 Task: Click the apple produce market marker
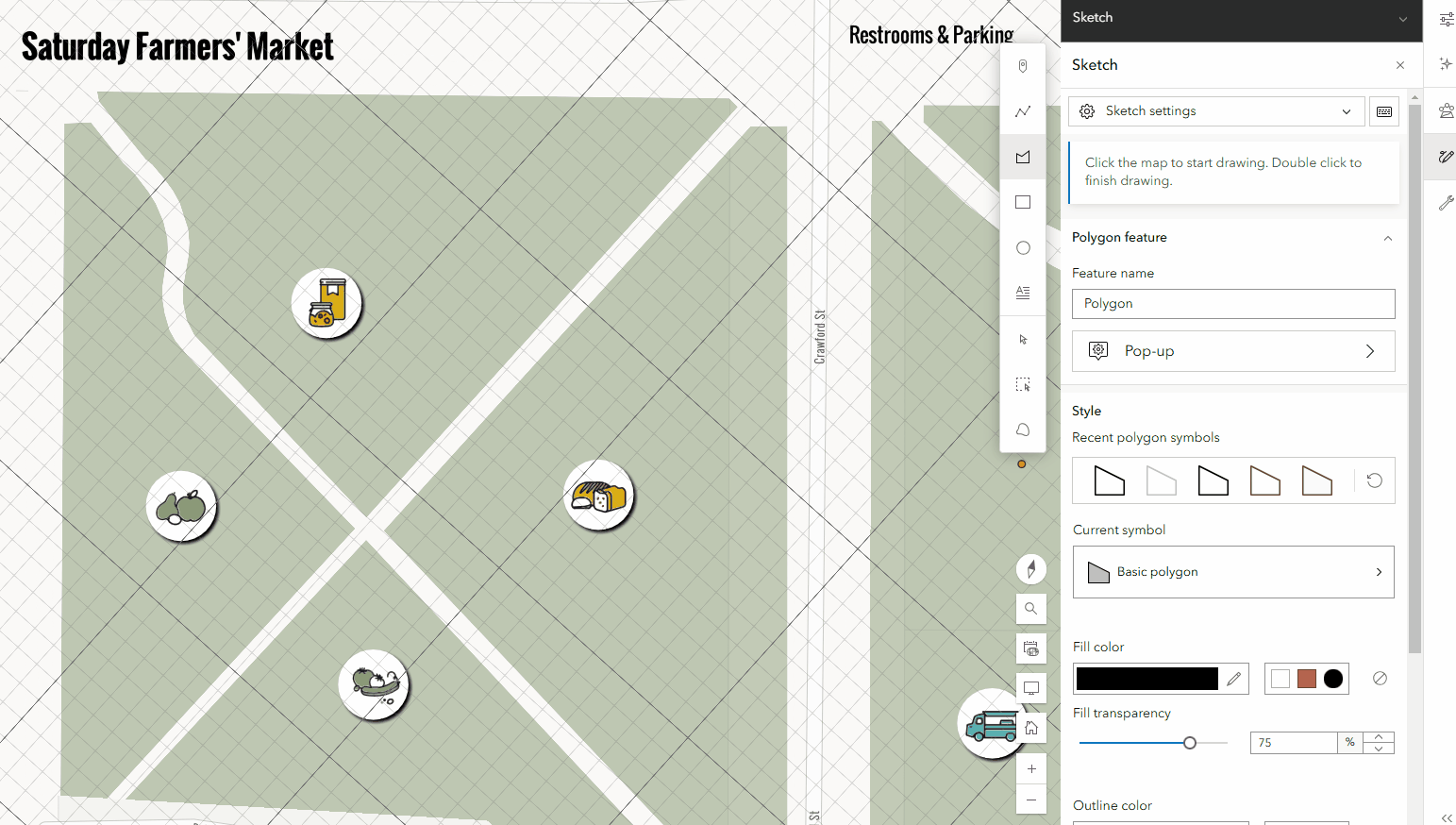[x=181, y=506]
